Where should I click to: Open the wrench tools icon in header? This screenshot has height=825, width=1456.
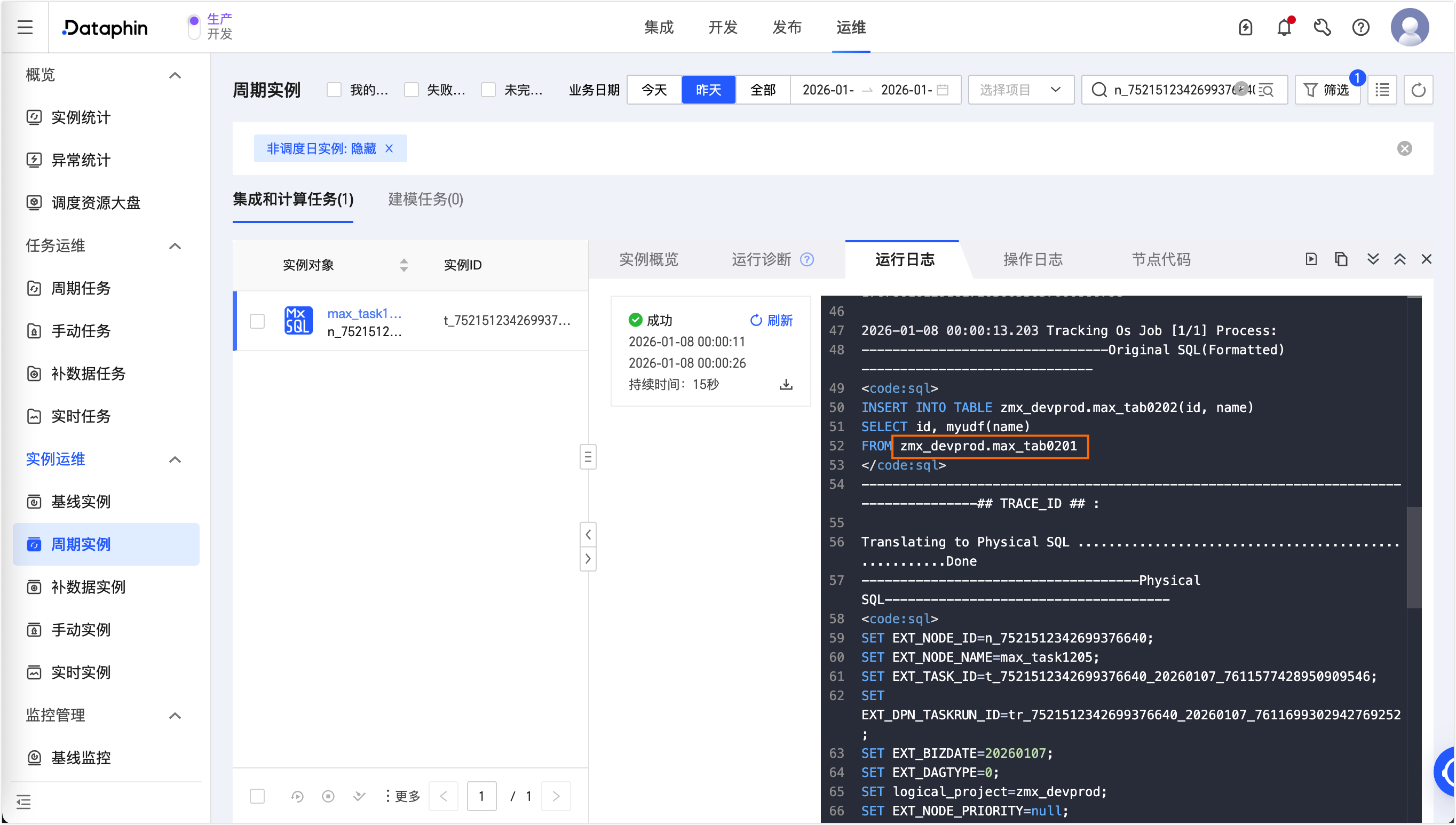1322,27
